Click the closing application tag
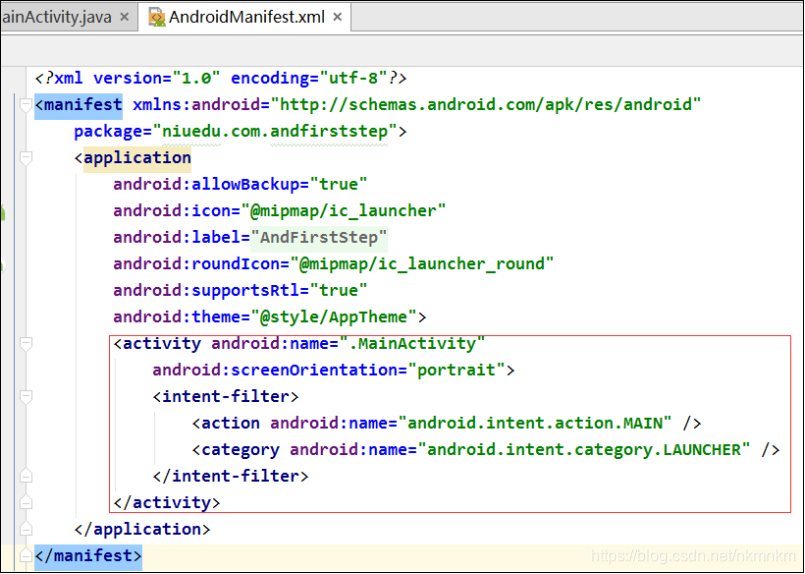This screenshot has height=574, width=805. pos(142,529)
